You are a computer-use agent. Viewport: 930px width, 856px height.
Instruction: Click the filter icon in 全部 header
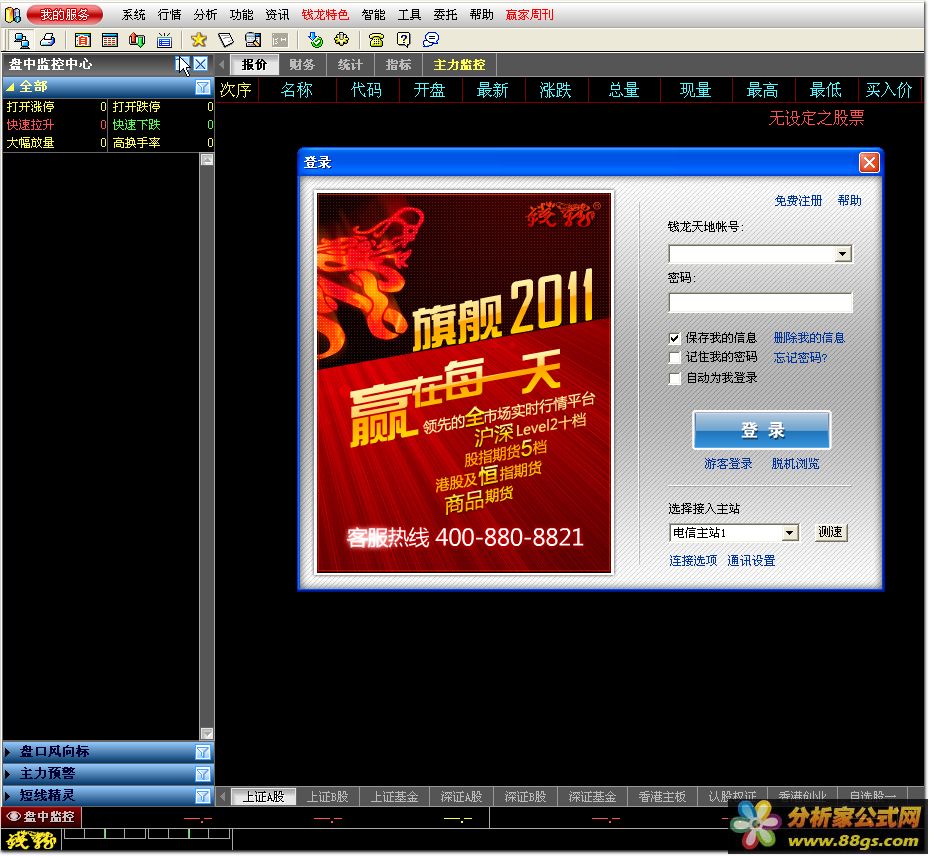tap(203, 88)
